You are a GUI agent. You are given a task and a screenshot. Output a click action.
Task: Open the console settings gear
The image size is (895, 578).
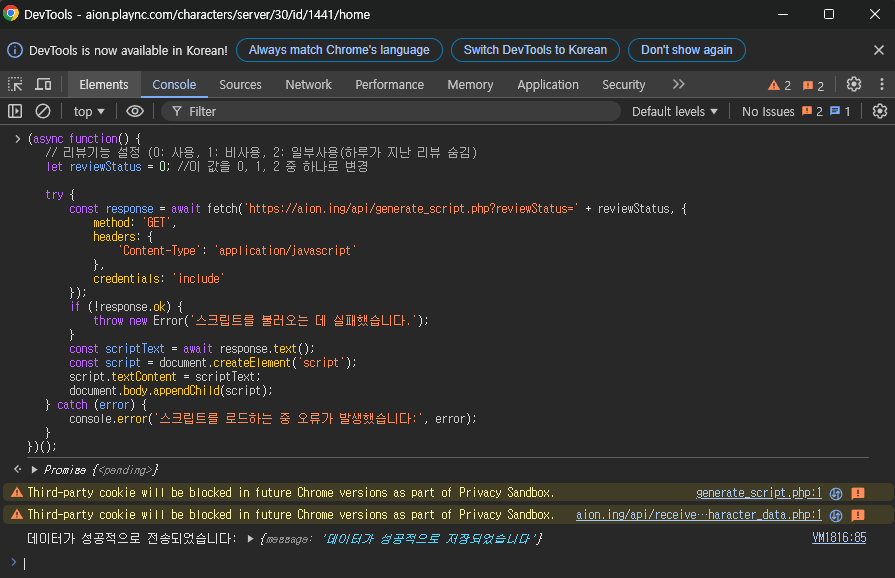click(x=879, y=112)
